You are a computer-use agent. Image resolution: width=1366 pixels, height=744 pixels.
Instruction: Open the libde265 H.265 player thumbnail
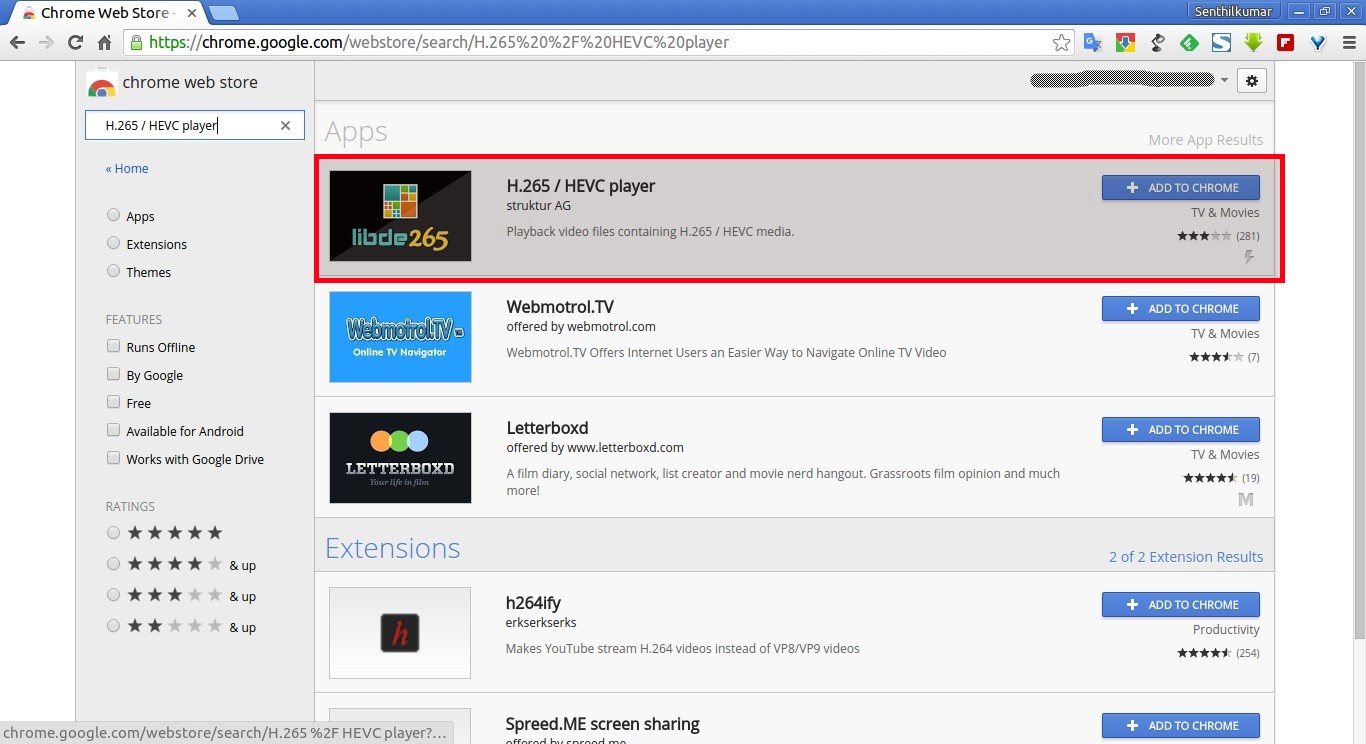click(x=400, y=216)
